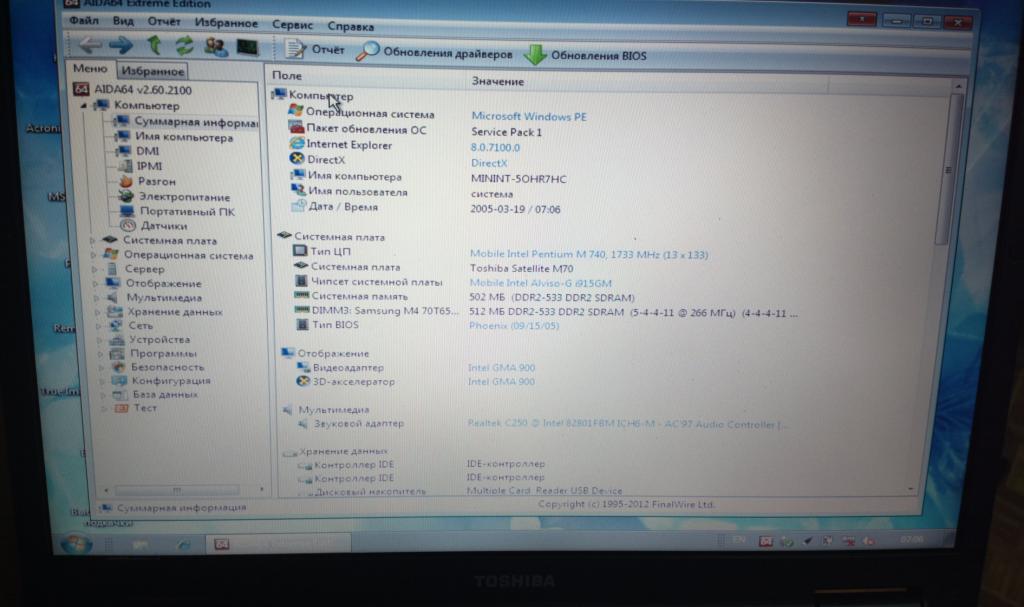Expand the Мультимедиа tree node
This screenshot has height=607, width=1024.
[x=97, y=297]
